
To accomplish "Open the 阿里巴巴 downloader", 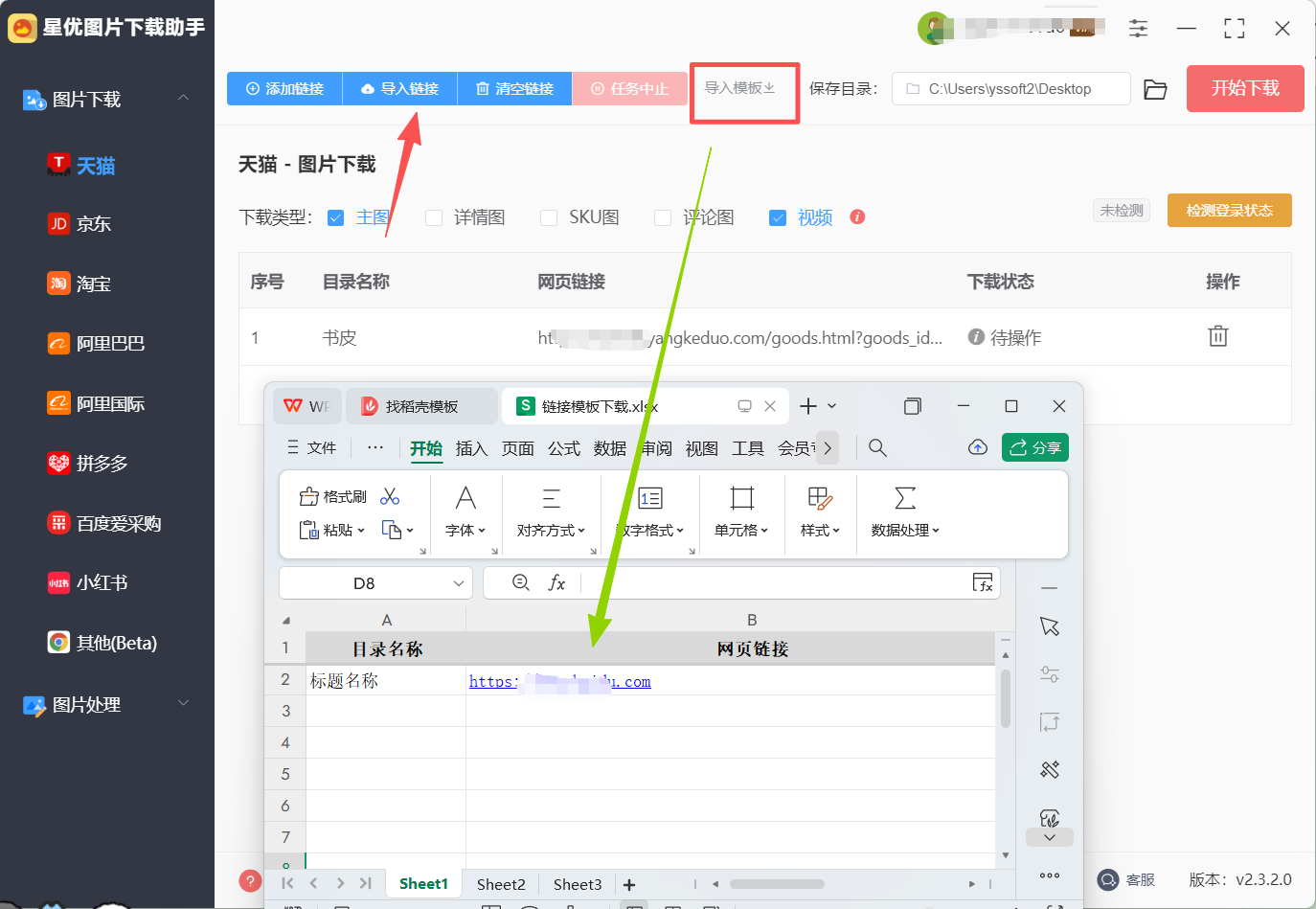I will pyautogui.click(x=96, y=343).
